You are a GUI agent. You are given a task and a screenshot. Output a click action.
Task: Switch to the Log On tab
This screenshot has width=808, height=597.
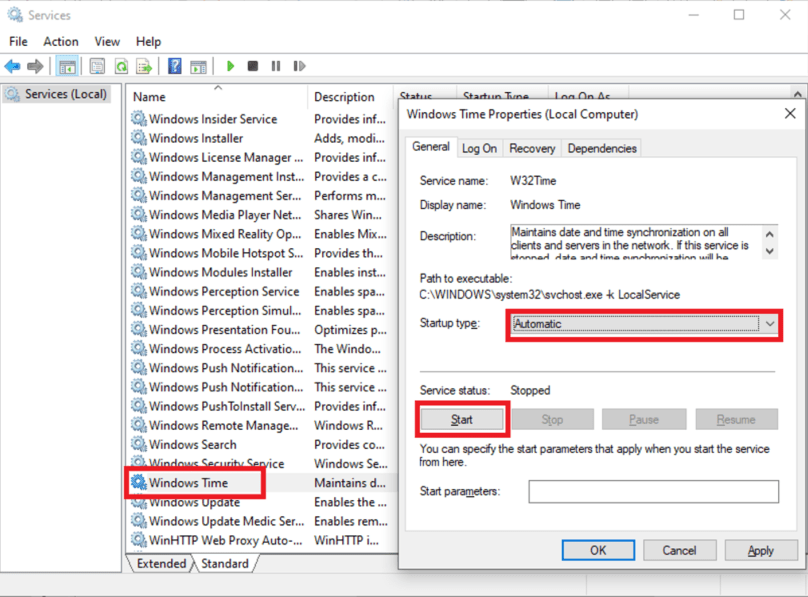[480, 147]
